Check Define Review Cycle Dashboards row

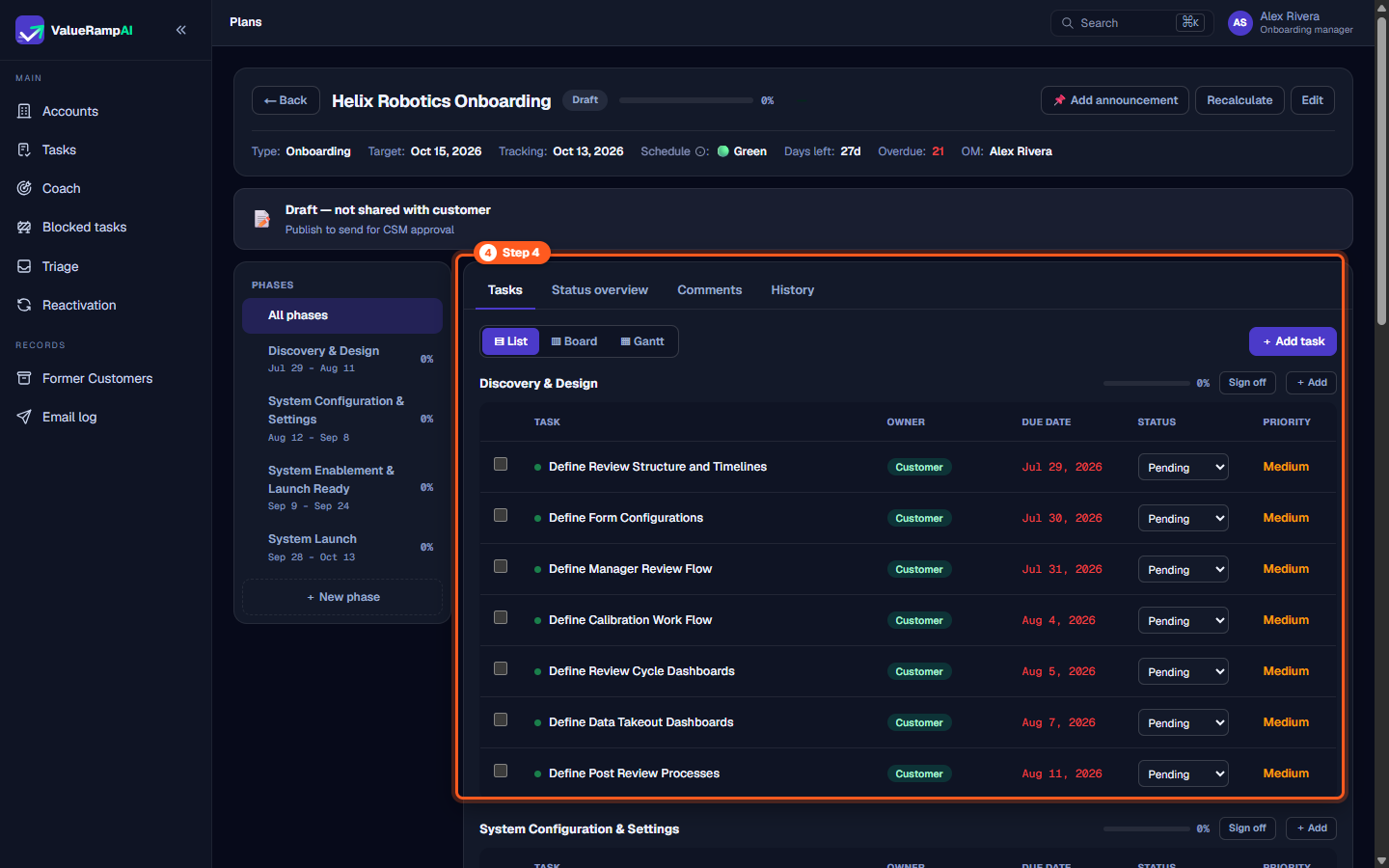click(x=501, y=668)
